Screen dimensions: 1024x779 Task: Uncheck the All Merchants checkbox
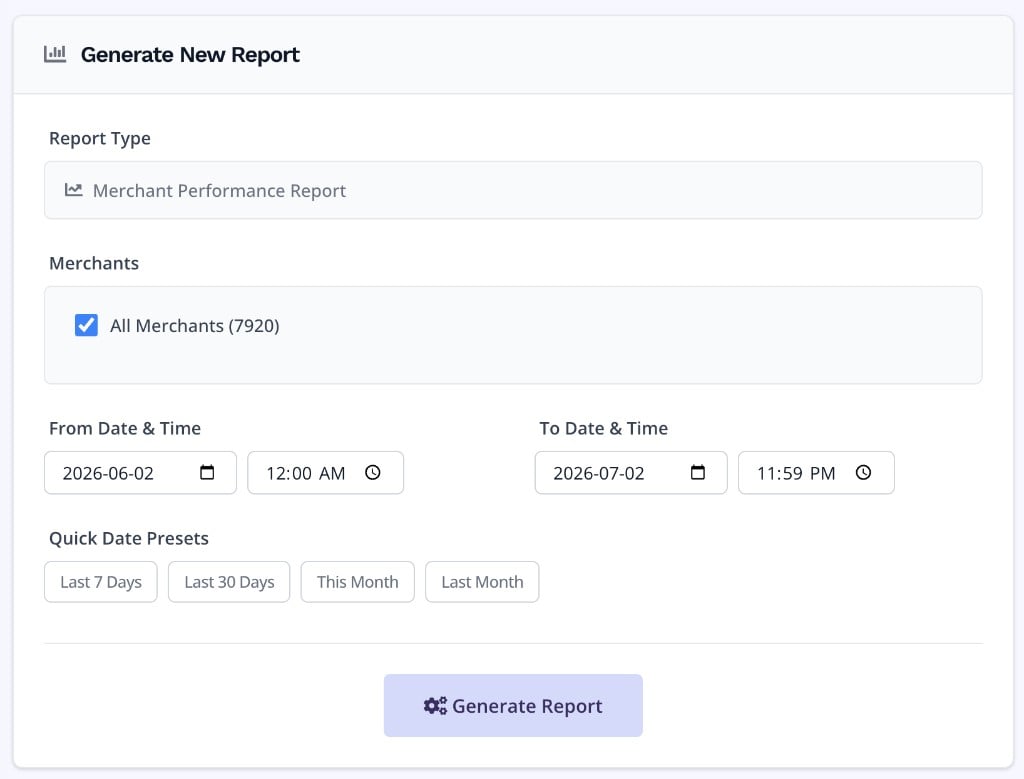point(86,325)
